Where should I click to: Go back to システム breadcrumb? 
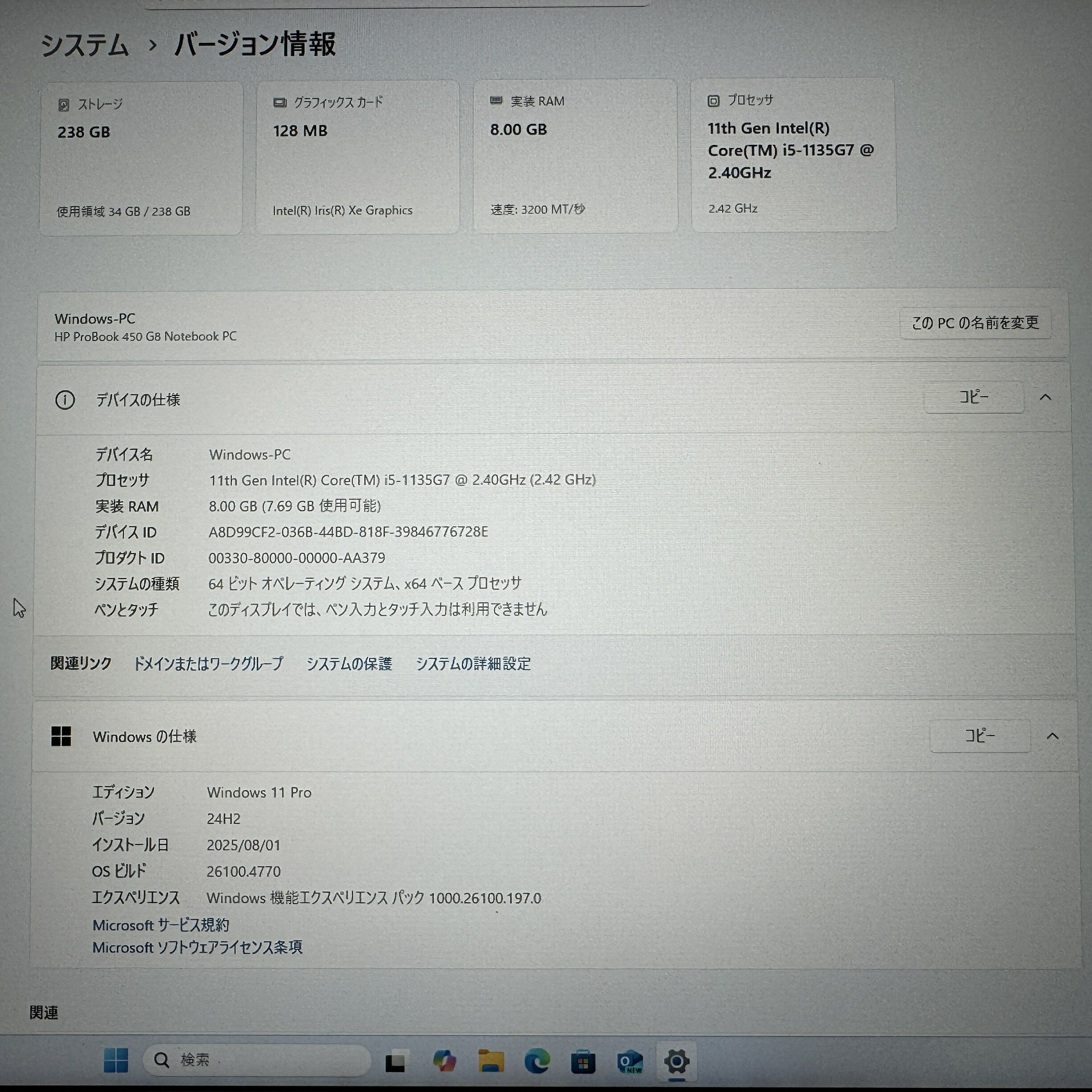click(85, 45)
